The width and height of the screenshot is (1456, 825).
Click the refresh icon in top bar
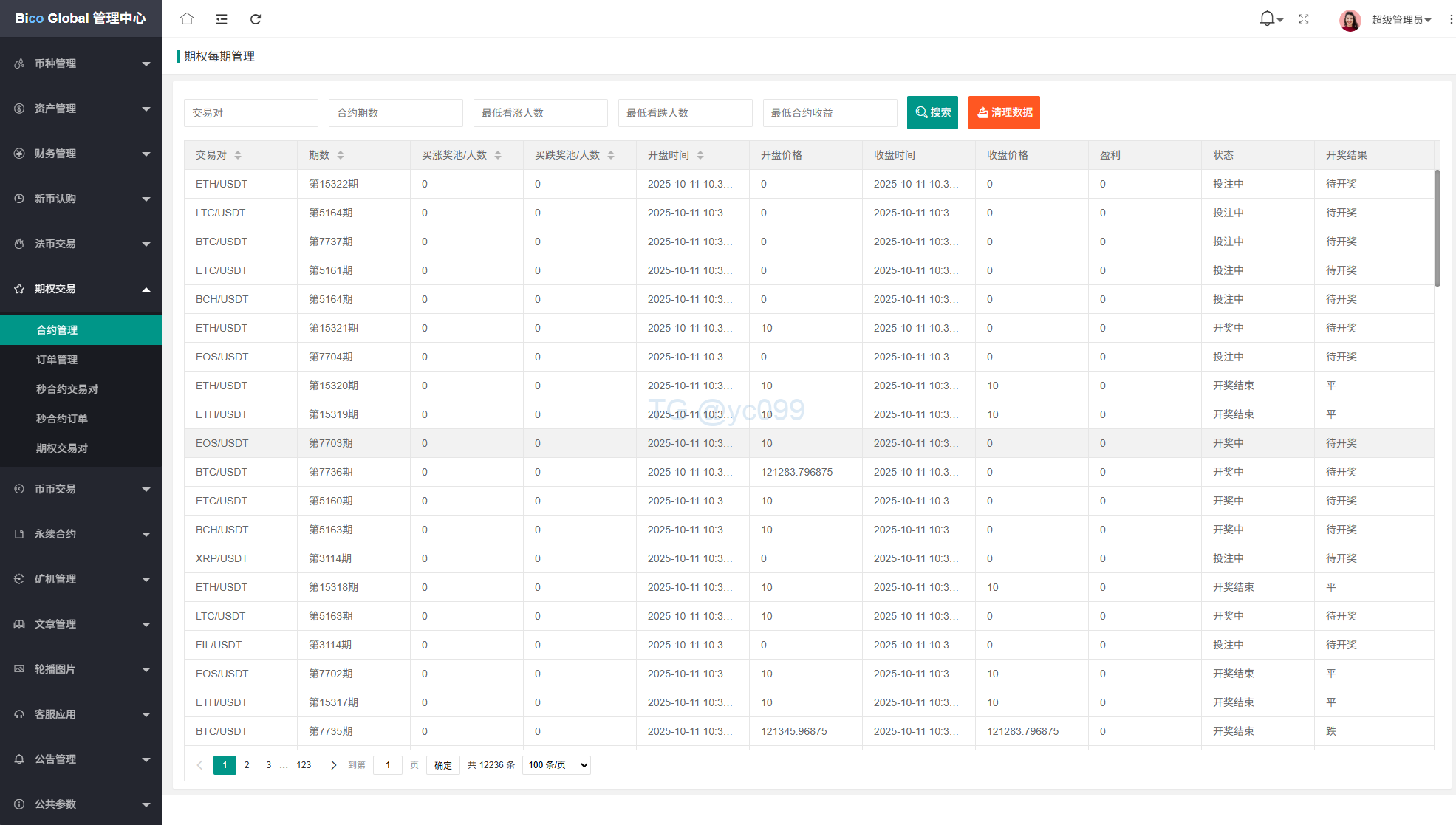tap(256, 18)
